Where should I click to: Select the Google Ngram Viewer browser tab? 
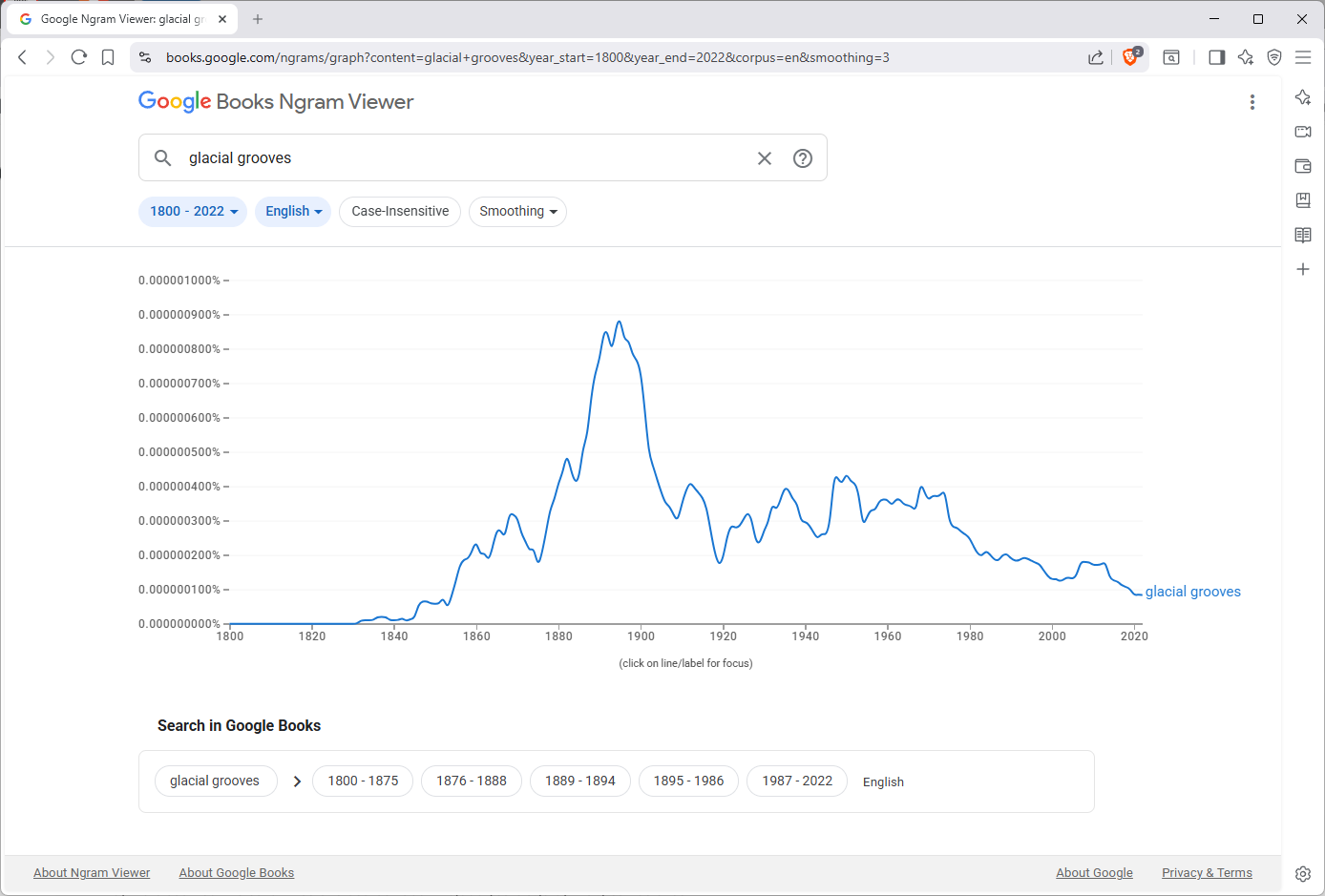pos(122,19)
